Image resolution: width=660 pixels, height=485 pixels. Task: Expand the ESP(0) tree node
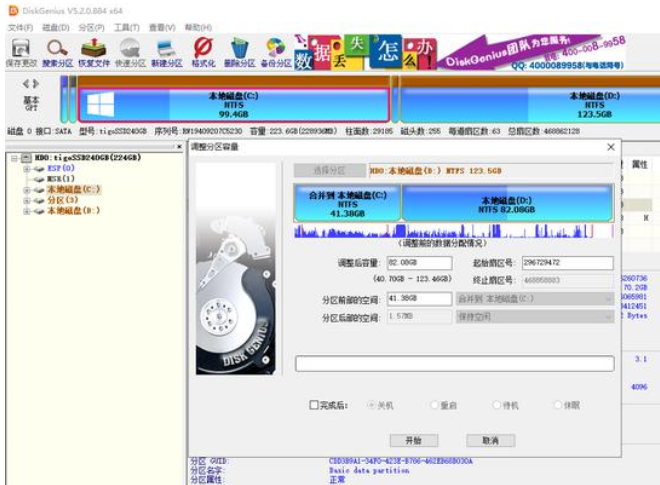coord(27,169)
